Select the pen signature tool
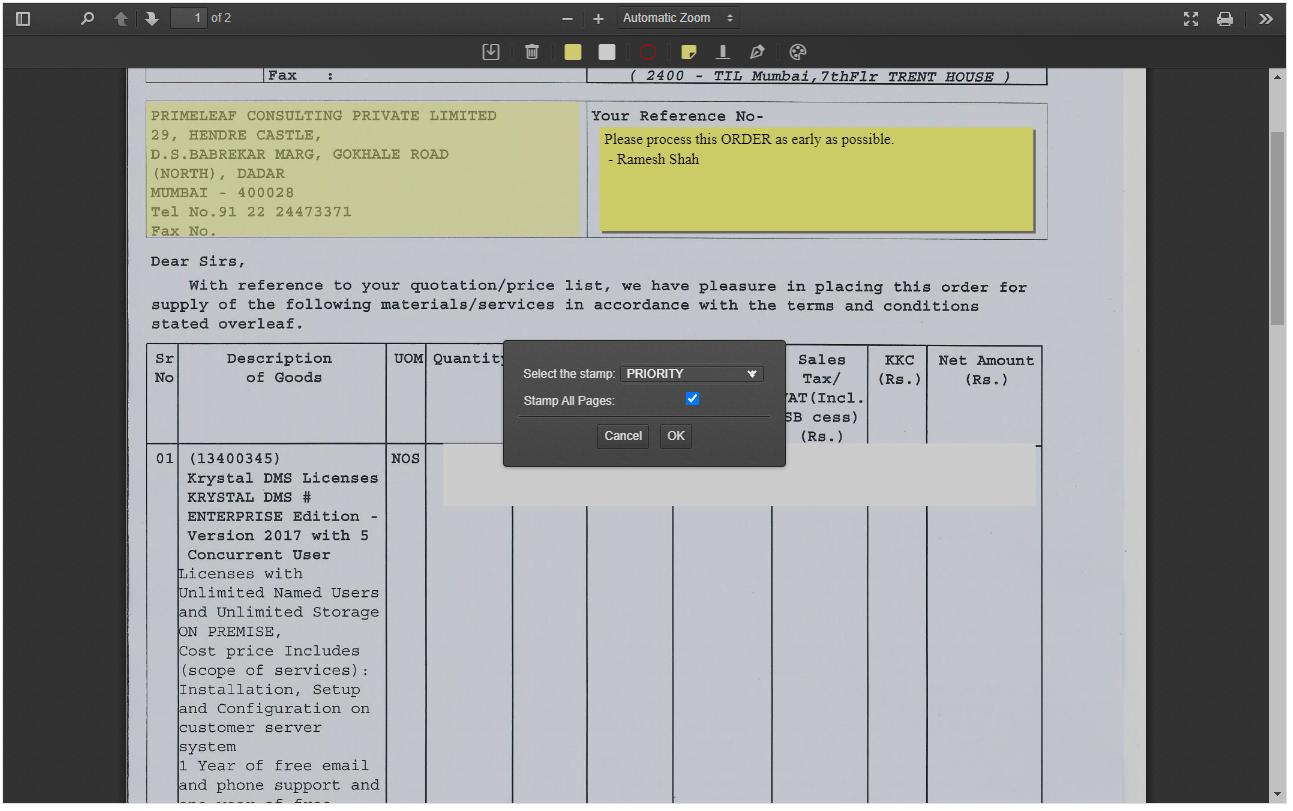 pos(757,52)
